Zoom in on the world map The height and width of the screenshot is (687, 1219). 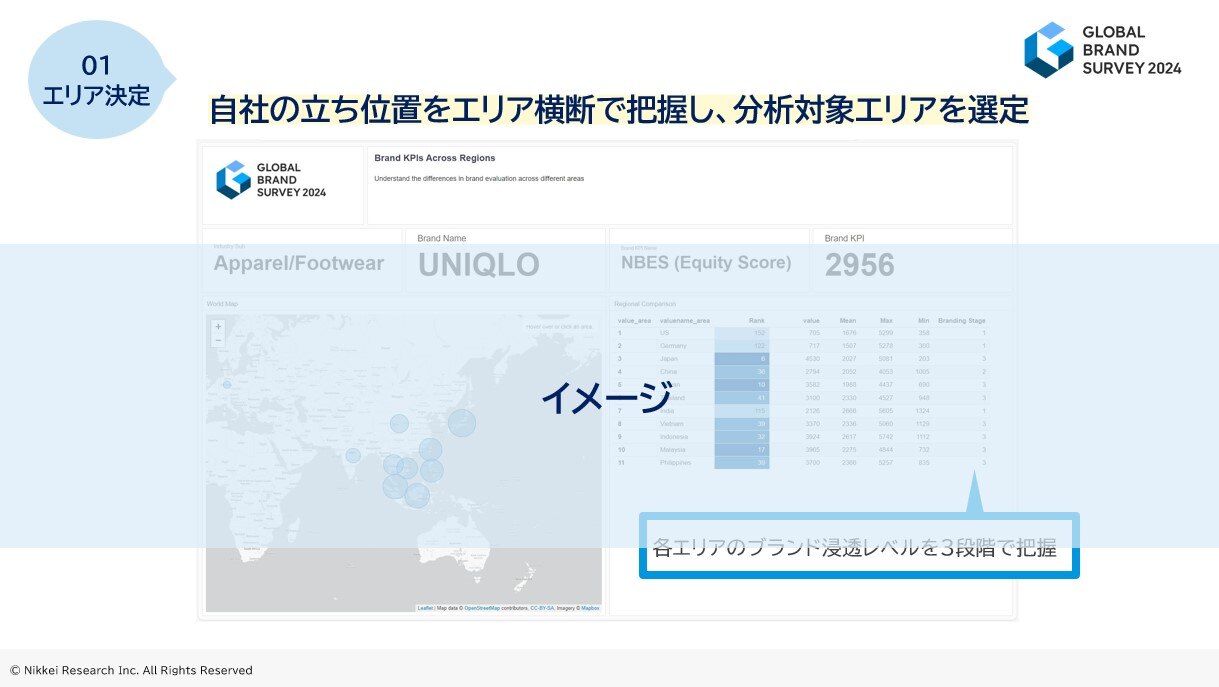coord(218,327)
